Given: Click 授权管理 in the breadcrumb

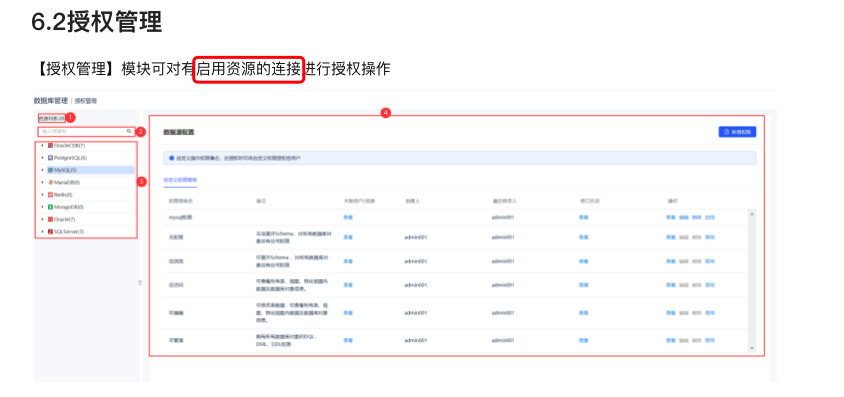Looking at the screenshot, I should [86, 101].
